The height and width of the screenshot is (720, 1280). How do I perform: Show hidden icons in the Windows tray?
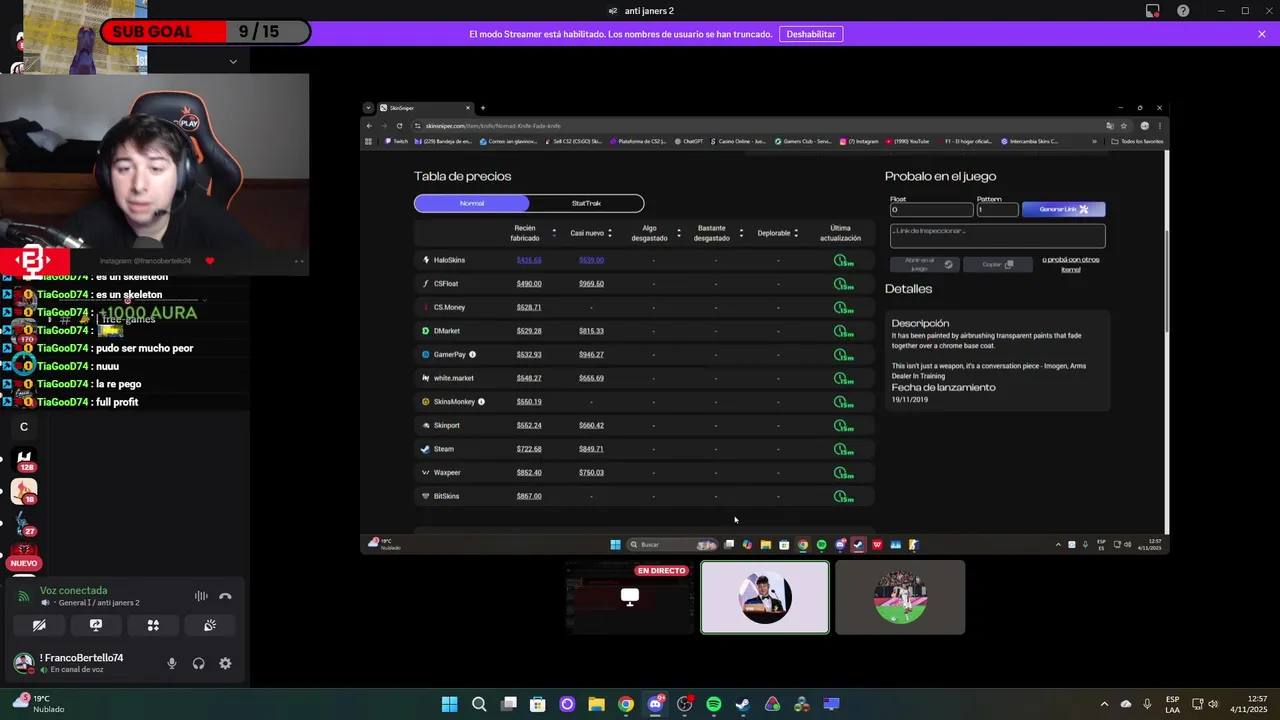point(1104,704)
